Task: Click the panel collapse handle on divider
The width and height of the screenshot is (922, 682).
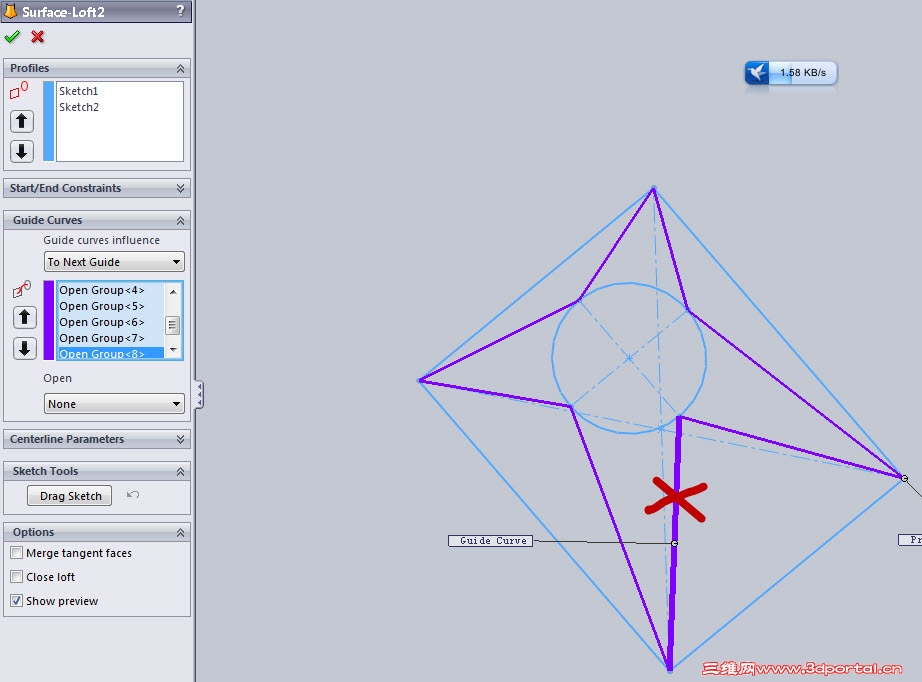Action: point(200,394)
